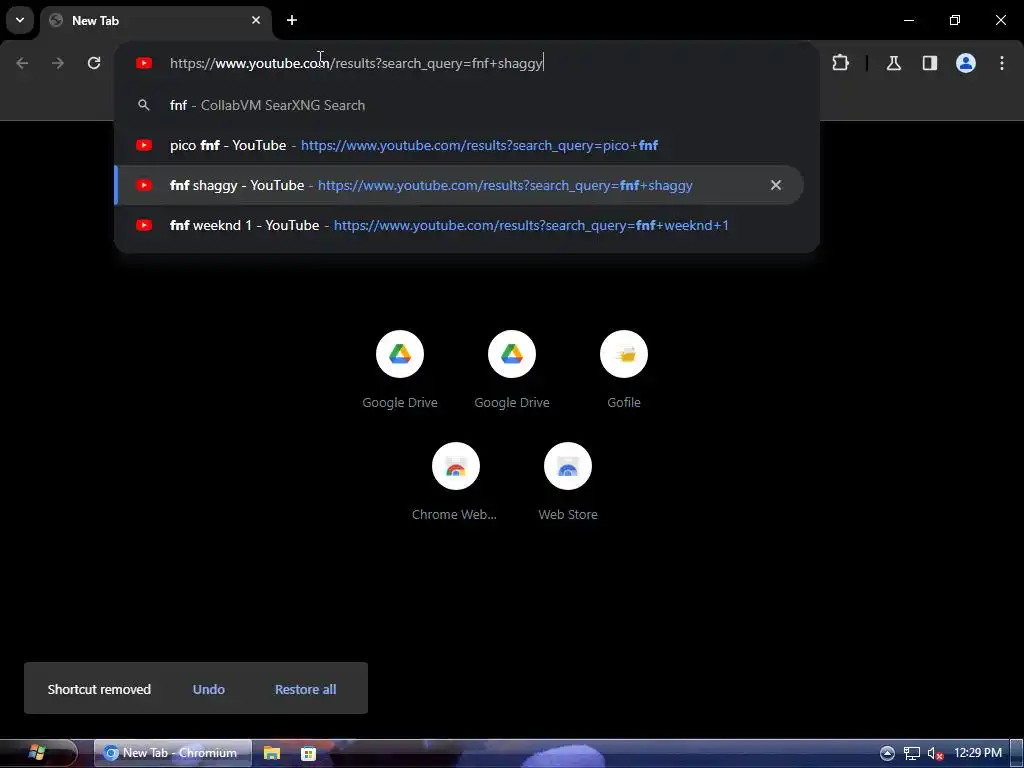Select the New Tab browser tab

point(155,20)
